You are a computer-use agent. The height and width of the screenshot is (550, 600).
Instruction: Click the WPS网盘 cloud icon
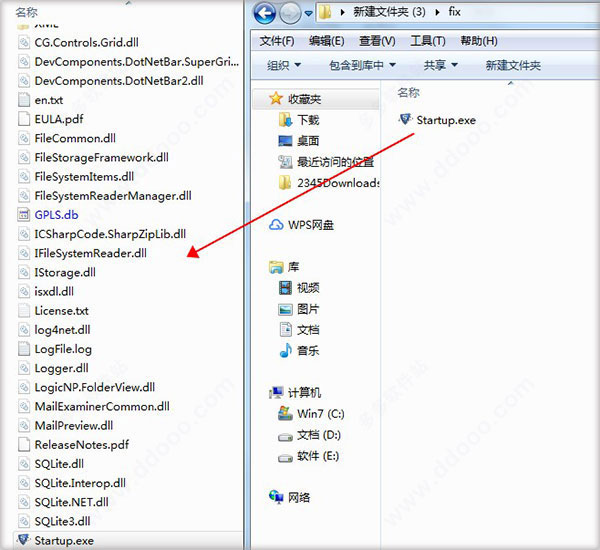pyautogui.click(x=276, y=225)
